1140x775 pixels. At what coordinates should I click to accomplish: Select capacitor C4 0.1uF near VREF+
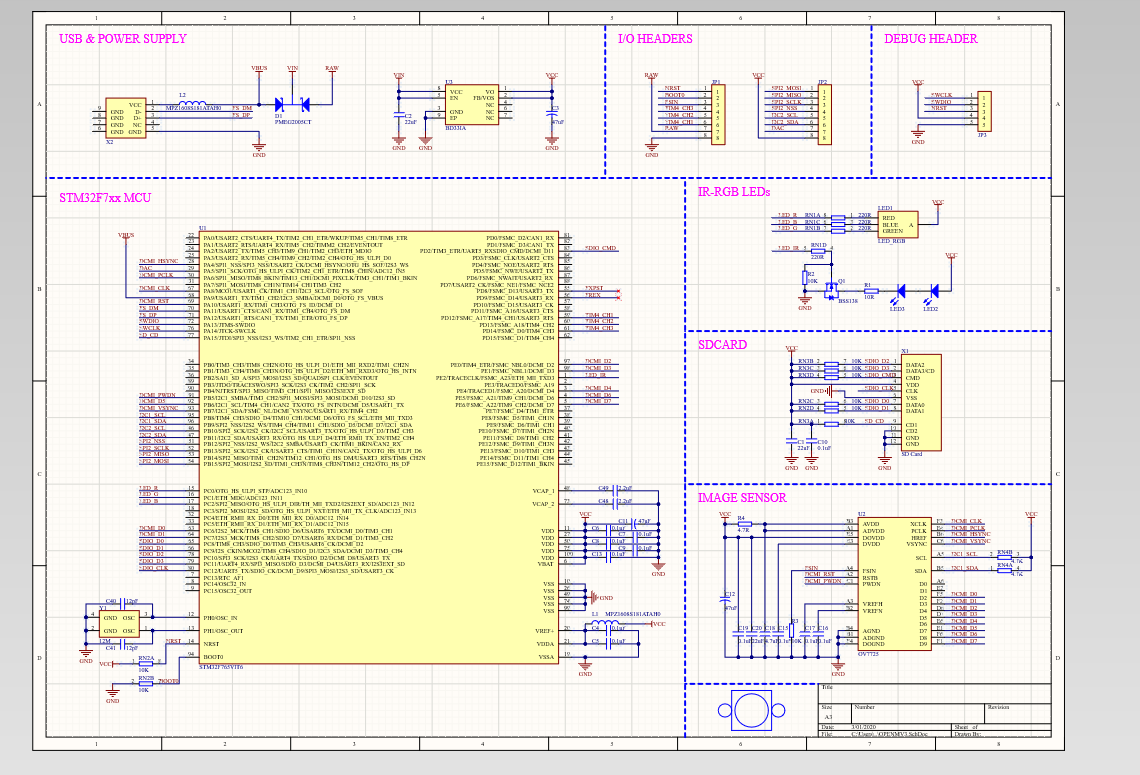tap(608, 630)
